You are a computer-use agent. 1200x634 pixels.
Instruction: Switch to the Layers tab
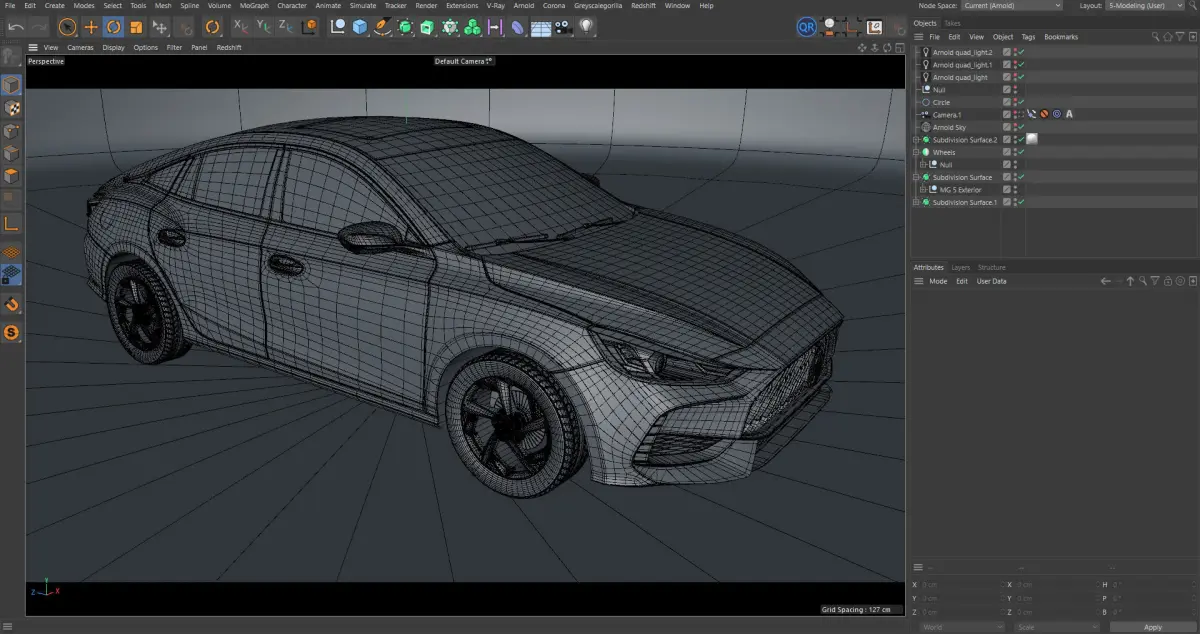point(960,267)
